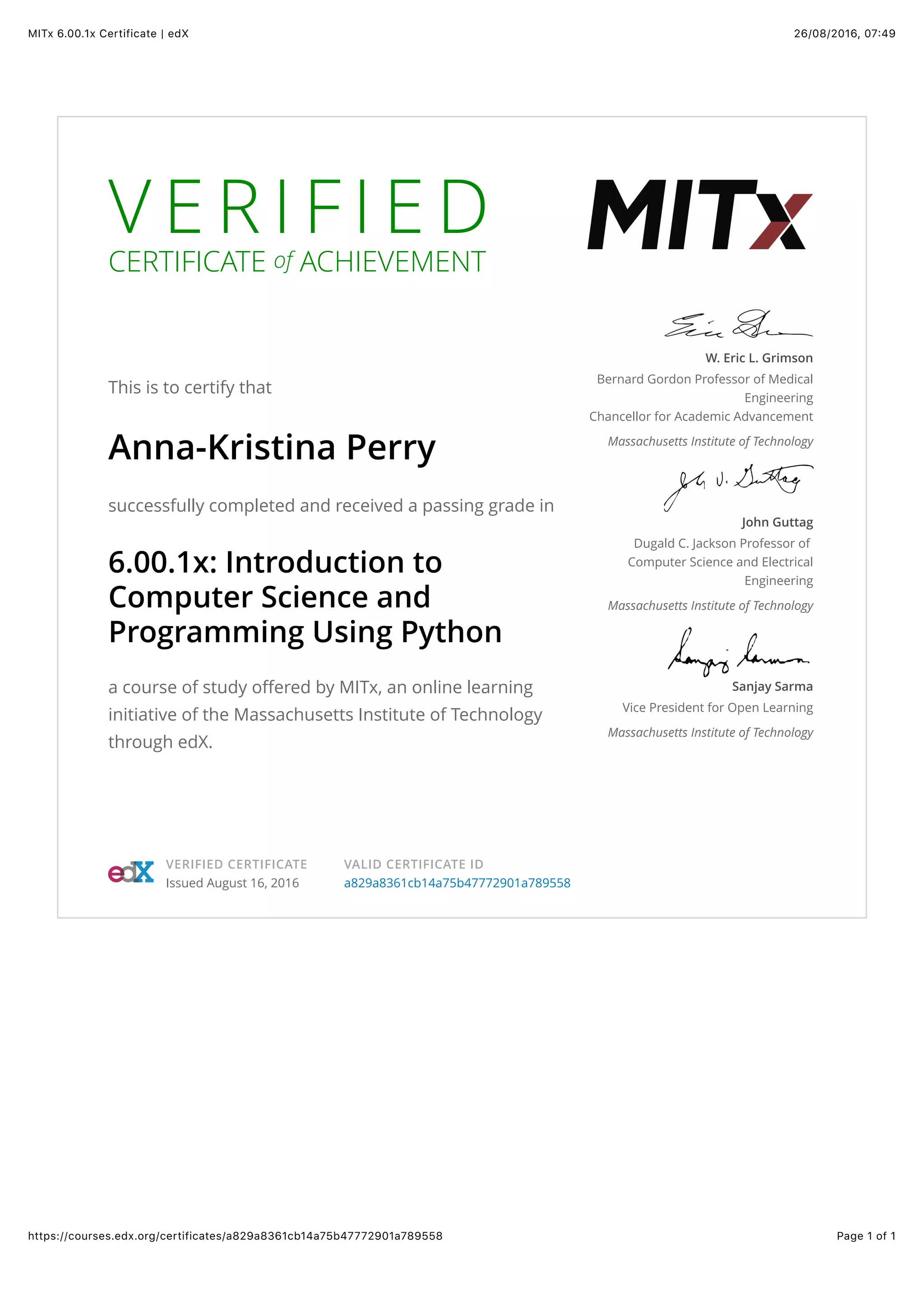Click the Issued August 16, 2016 date
Screen dimensions: 924x1308
coord(232,883)
